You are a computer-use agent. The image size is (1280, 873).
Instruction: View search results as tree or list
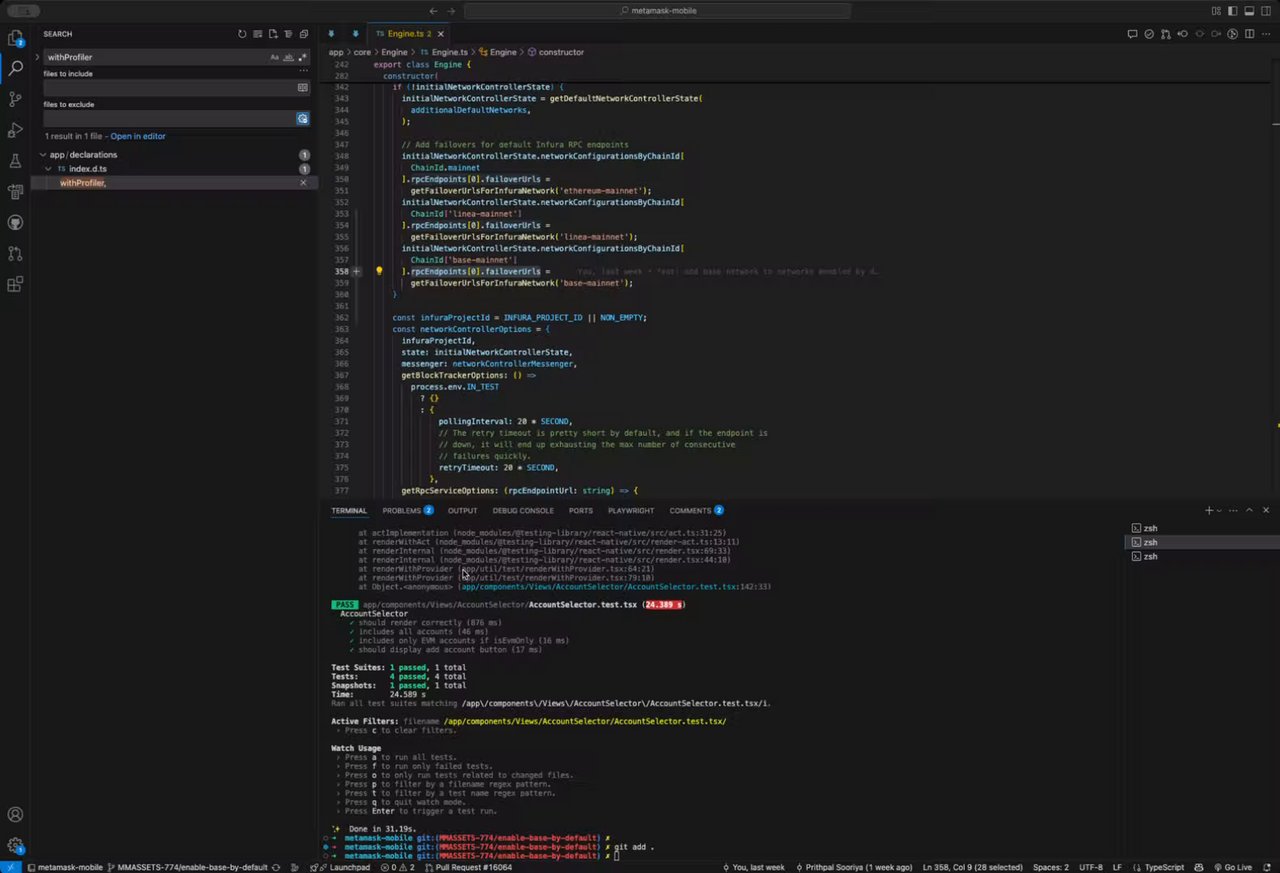click(288, 34)
